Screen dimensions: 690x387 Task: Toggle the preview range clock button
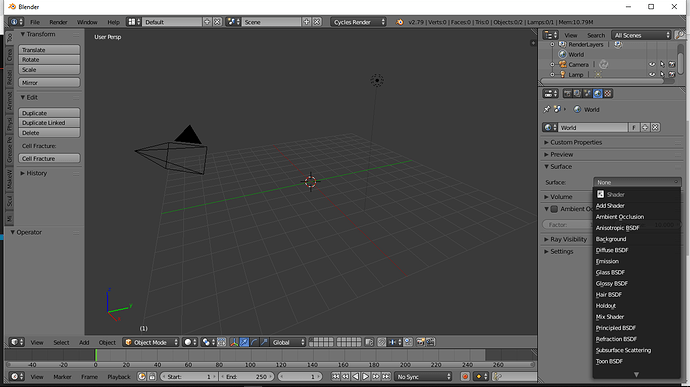tap(142, 376)
